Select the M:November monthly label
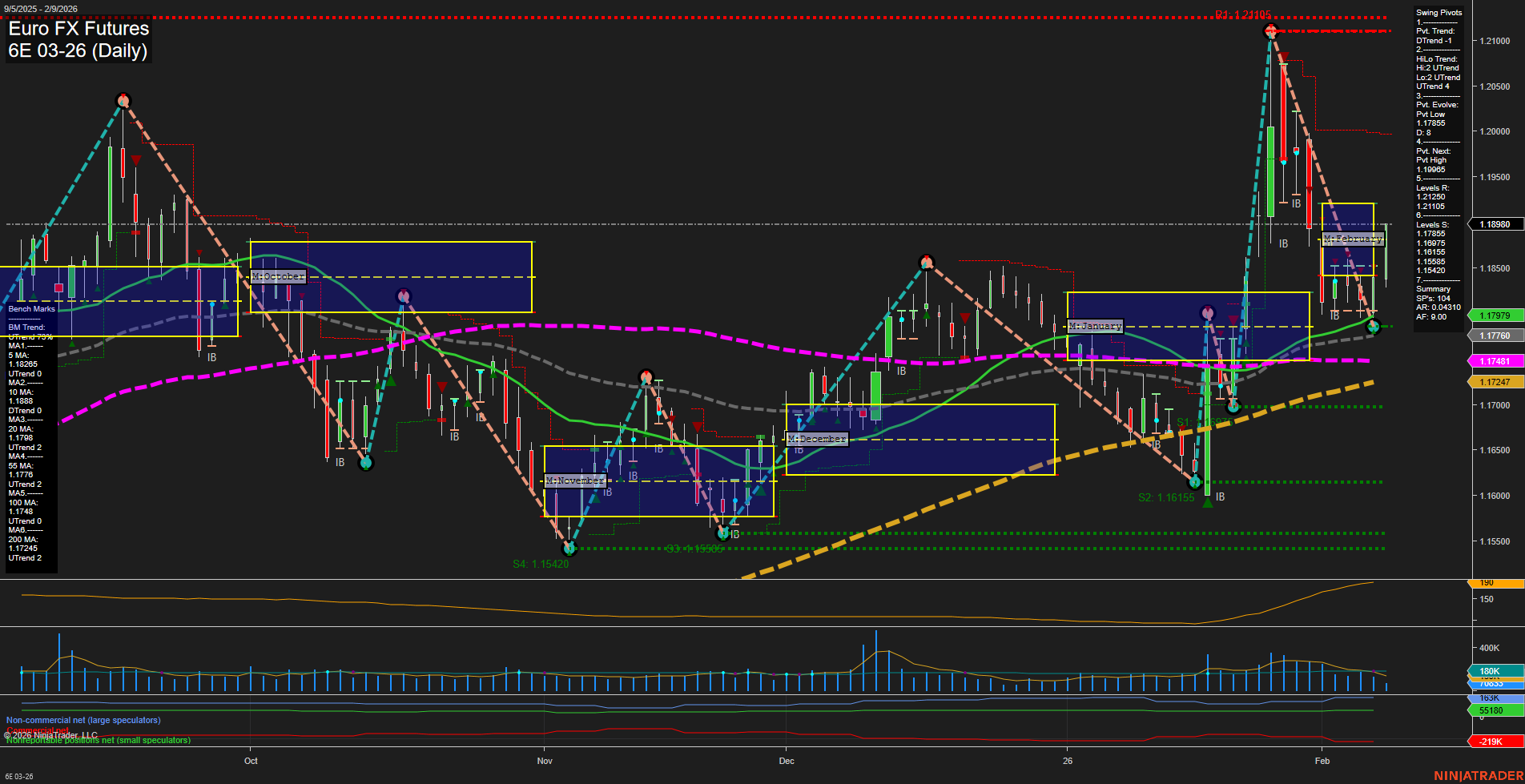Viewport: 1525px width, 784px height. pos(574,480)
